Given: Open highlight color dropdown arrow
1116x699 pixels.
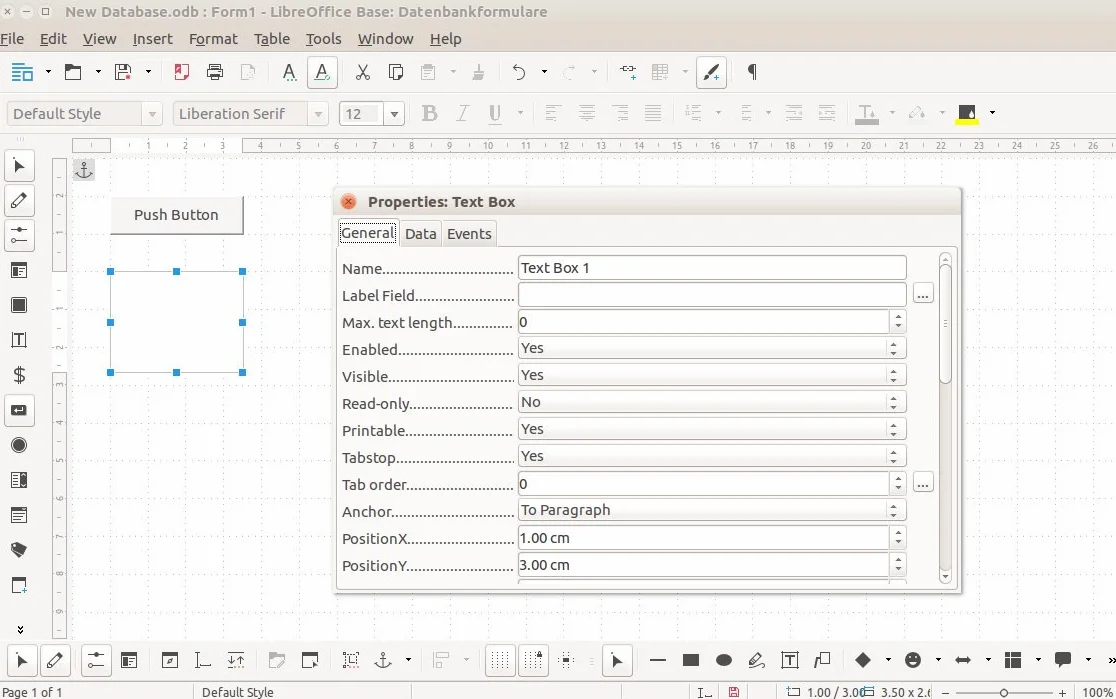Looking at the screenshot, I should [x=992, y=112].
